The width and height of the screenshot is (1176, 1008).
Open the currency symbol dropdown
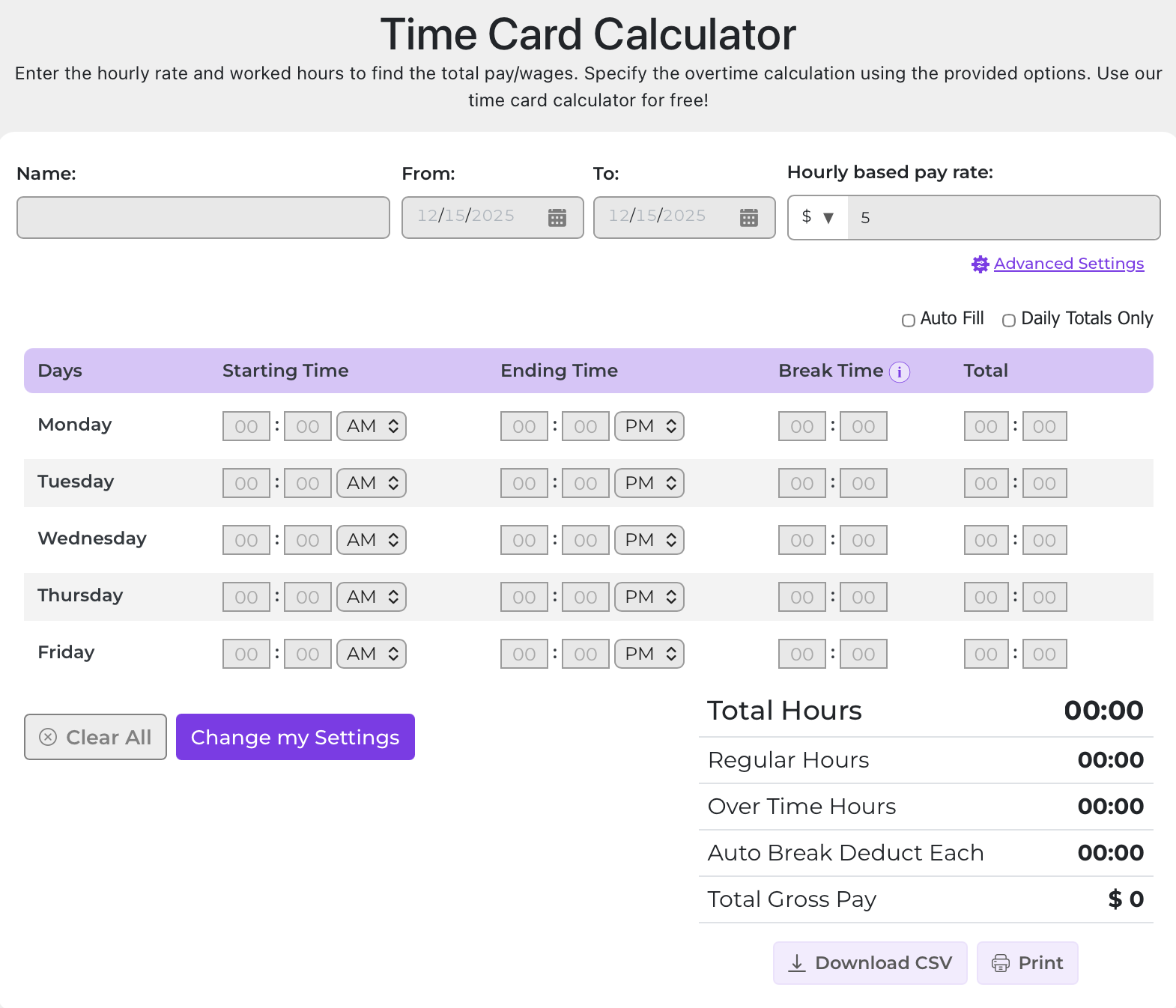pos(817,218)
